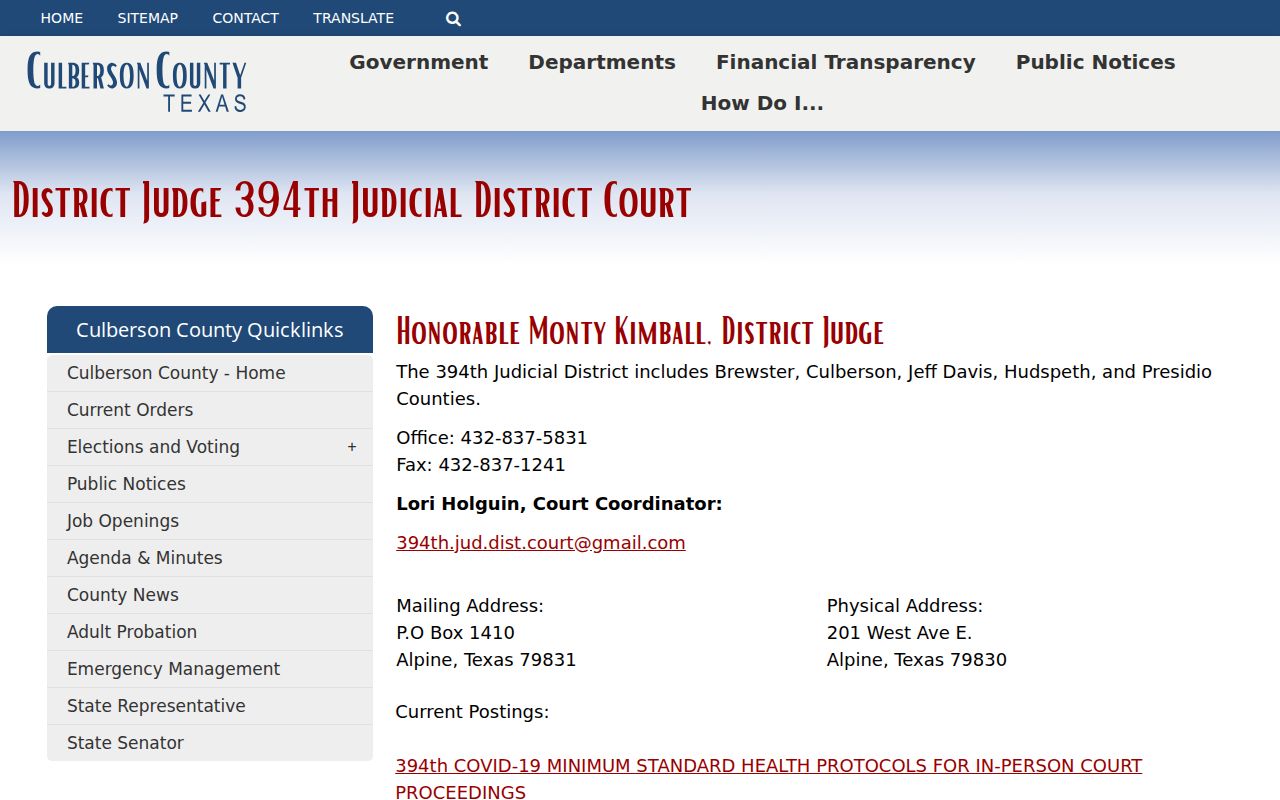The image size is (1280, 800).
Task: Open Job Openings quicklink
Action: tap(210, 521)
